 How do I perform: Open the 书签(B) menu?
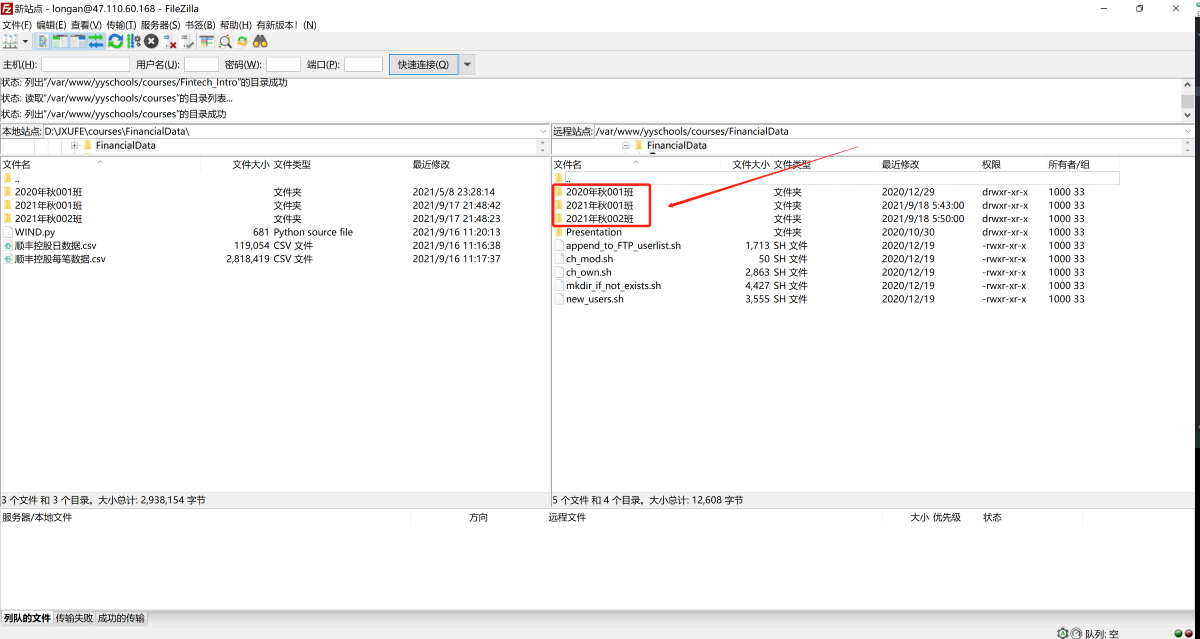(x=200, y=24)
